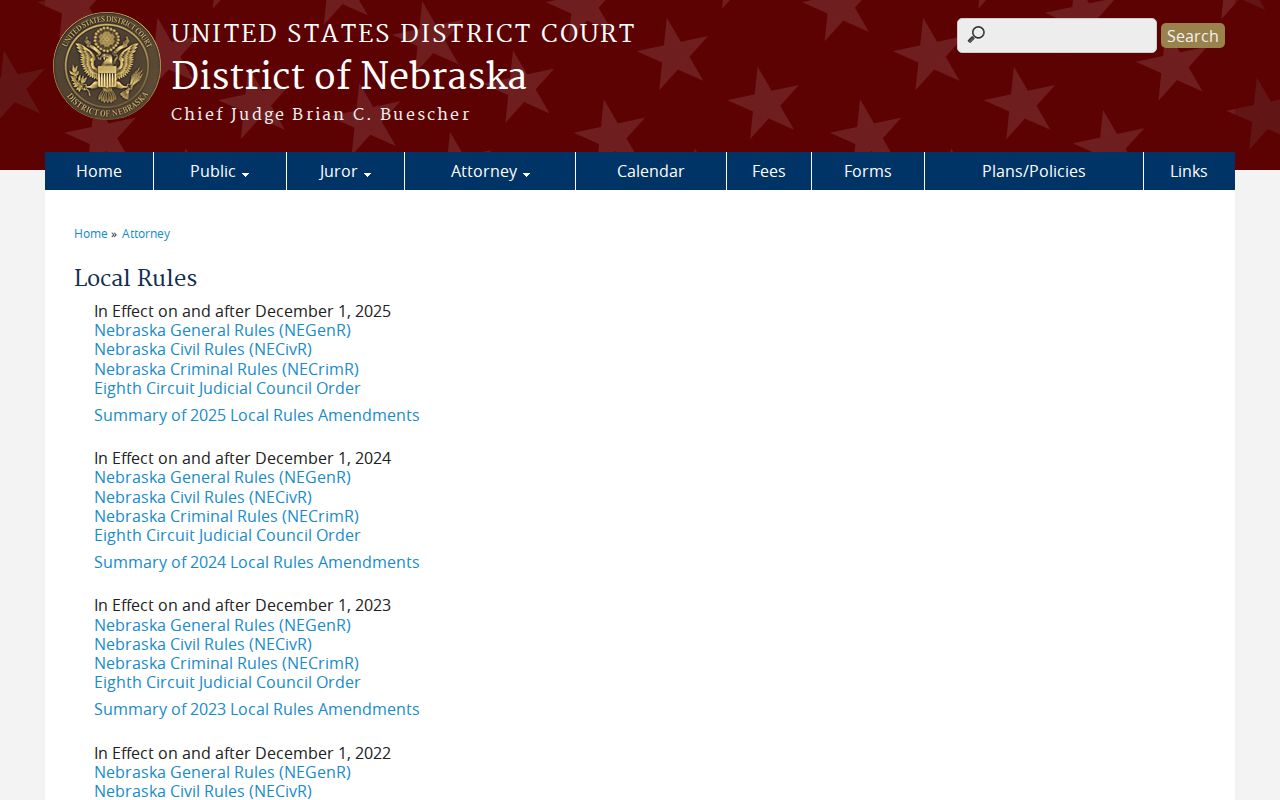This screenshot has width=1280, height=800.
Task: Open 2023 Nebraska Criminal Rules (NECrimR)
Action: [x=226, y=663]
